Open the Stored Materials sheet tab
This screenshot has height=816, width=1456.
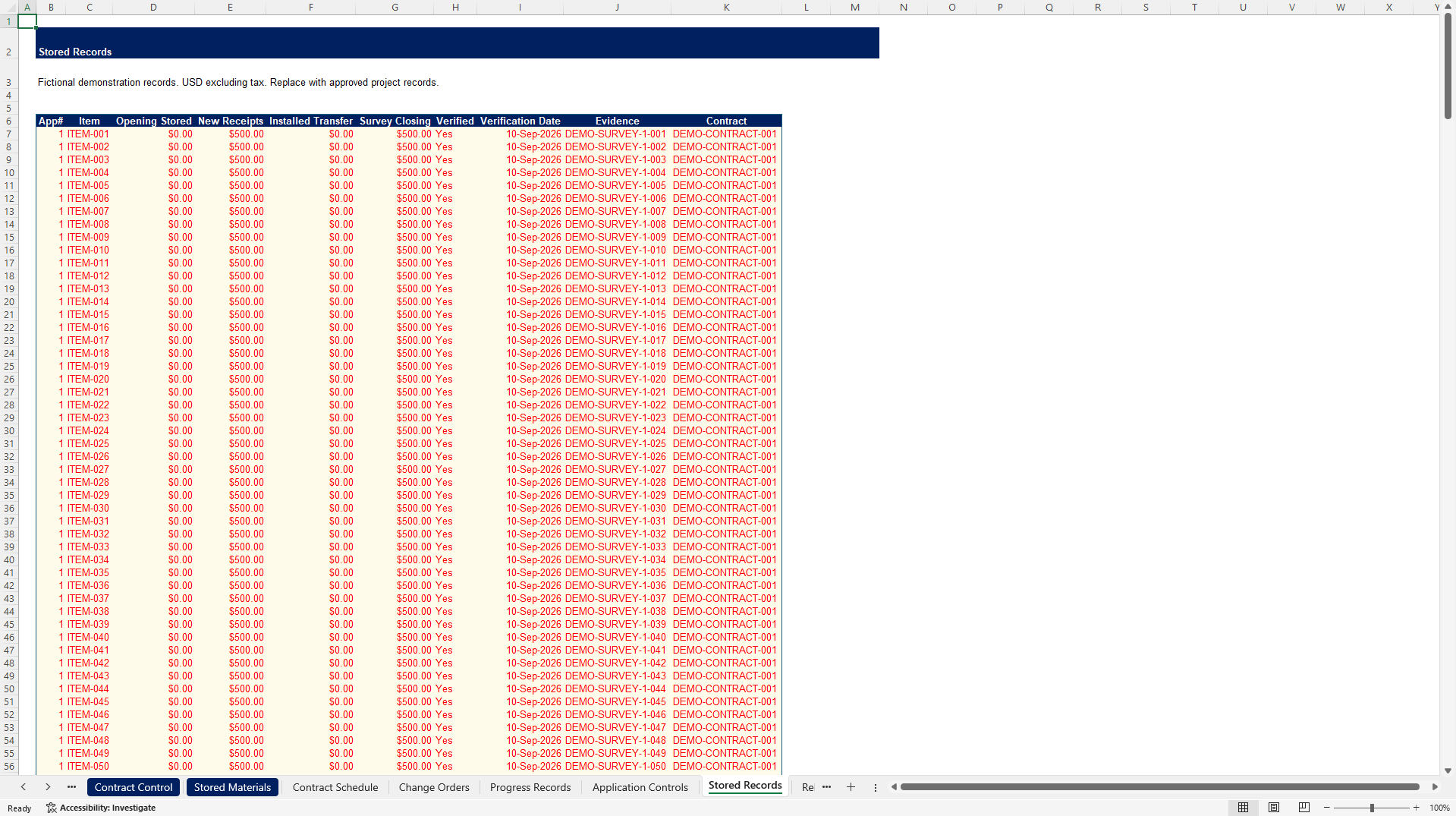click(x=232, y=787)
